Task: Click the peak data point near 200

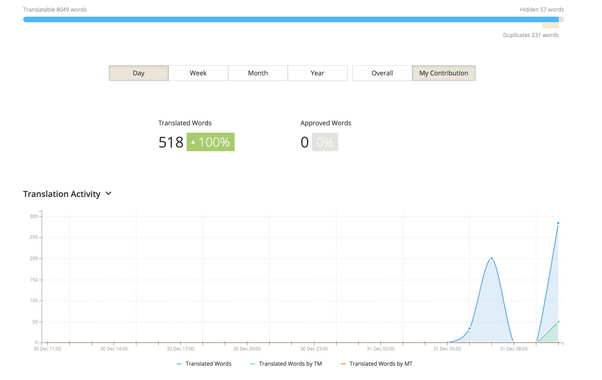Action: click(x=491, y=258)
